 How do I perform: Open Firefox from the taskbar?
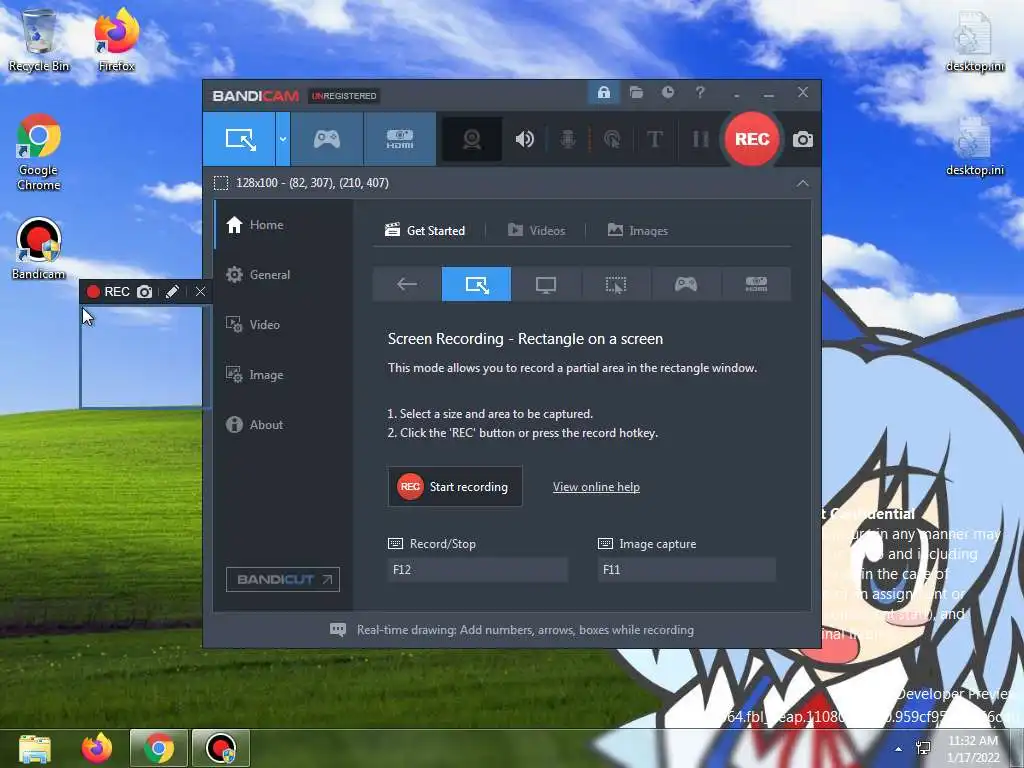click(97, 748)
